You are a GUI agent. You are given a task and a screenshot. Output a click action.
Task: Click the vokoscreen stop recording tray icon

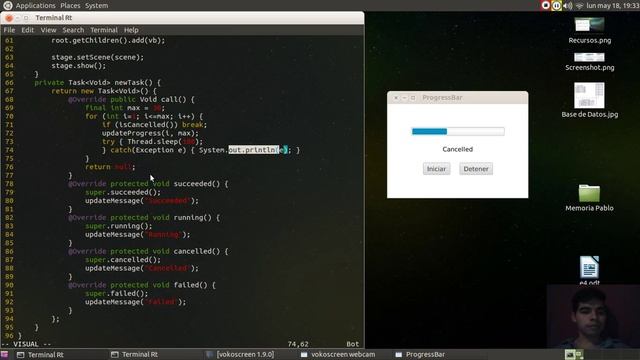(x=546, y=5)
